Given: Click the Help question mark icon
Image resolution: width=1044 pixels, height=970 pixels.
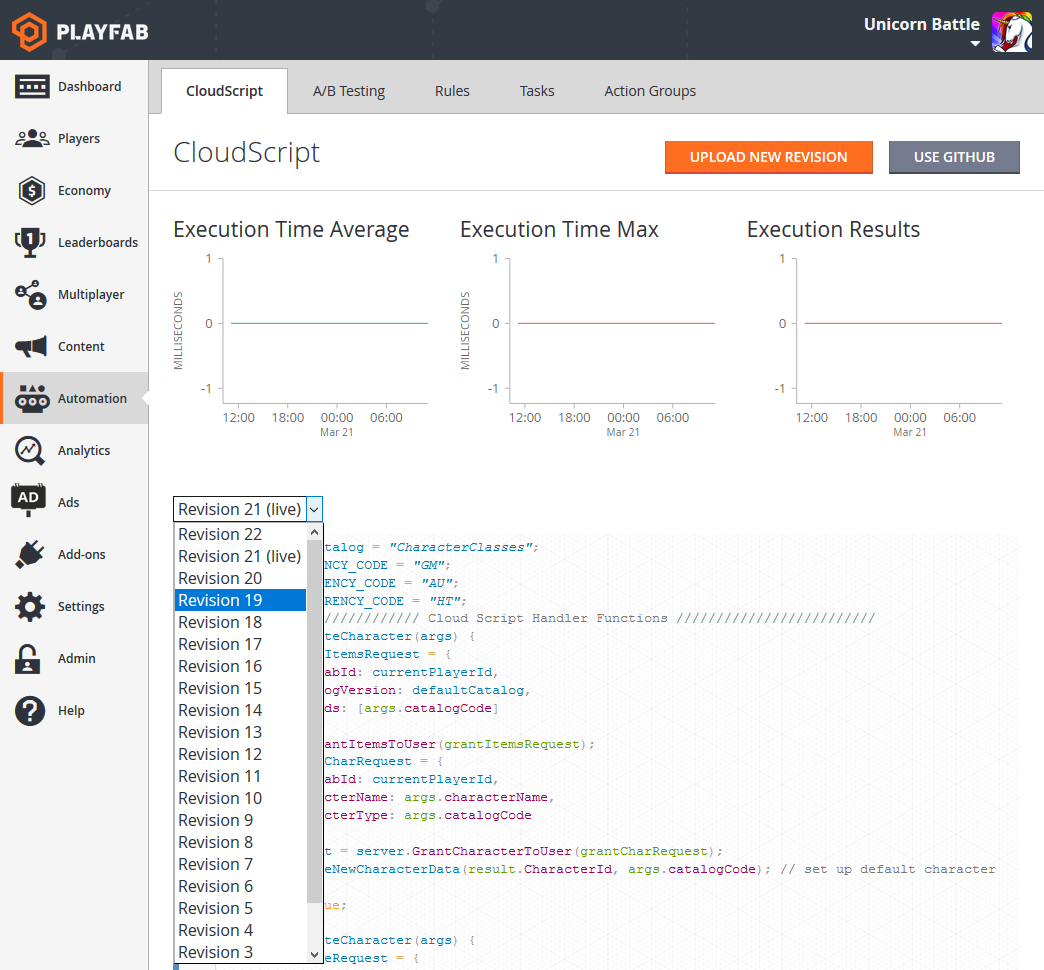Looking at the screenshot, I should (x=30, y=710).
